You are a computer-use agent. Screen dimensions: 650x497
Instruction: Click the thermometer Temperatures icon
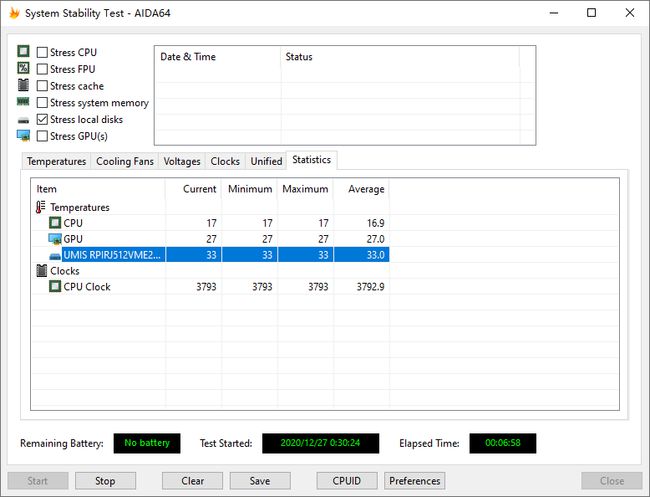41,207
